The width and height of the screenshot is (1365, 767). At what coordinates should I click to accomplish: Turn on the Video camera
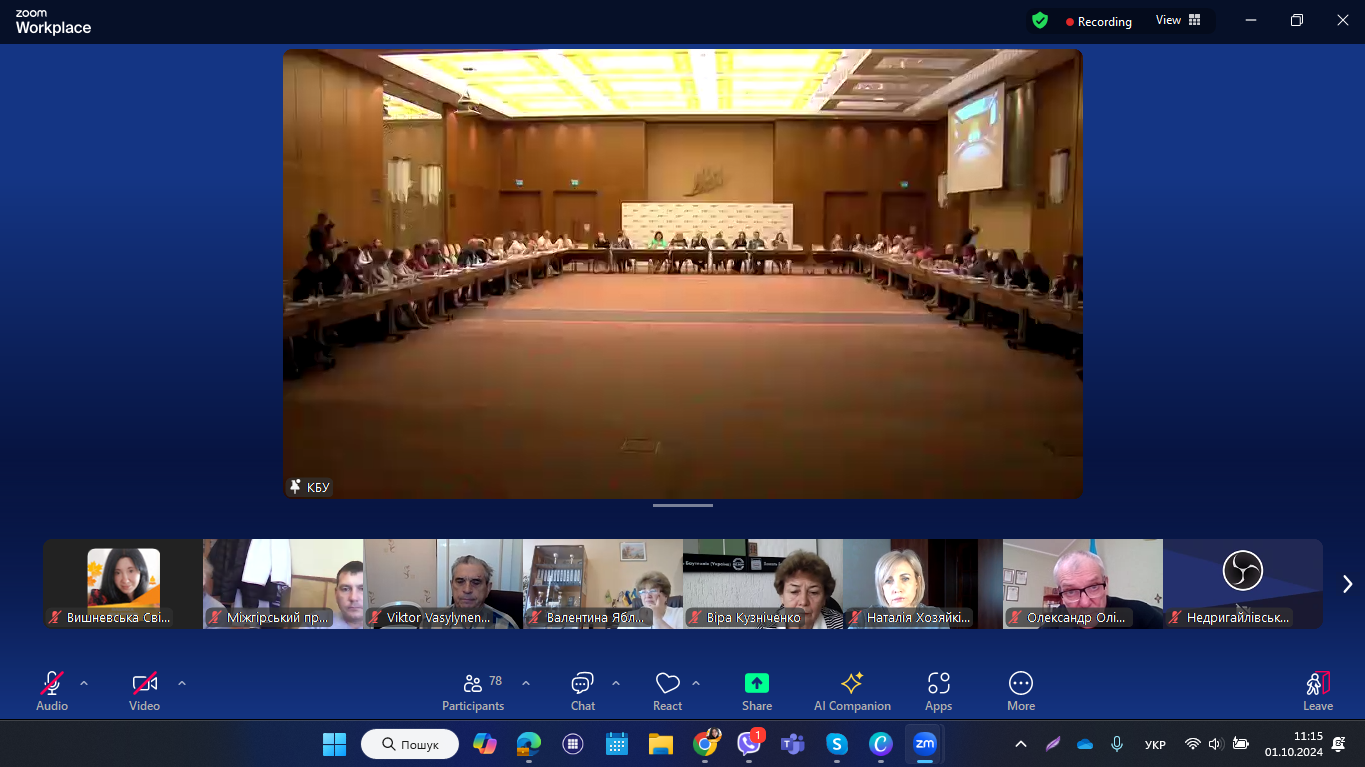click(x=144, y=691)
